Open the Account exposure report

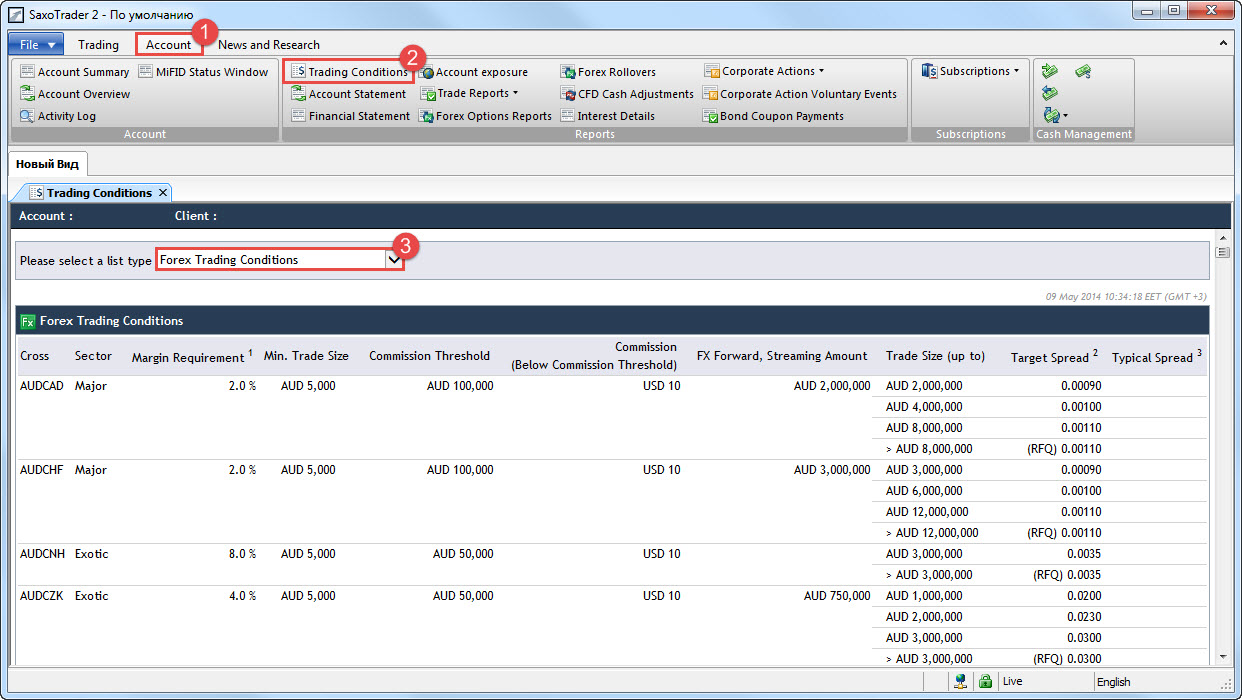[x=473, y=72]
